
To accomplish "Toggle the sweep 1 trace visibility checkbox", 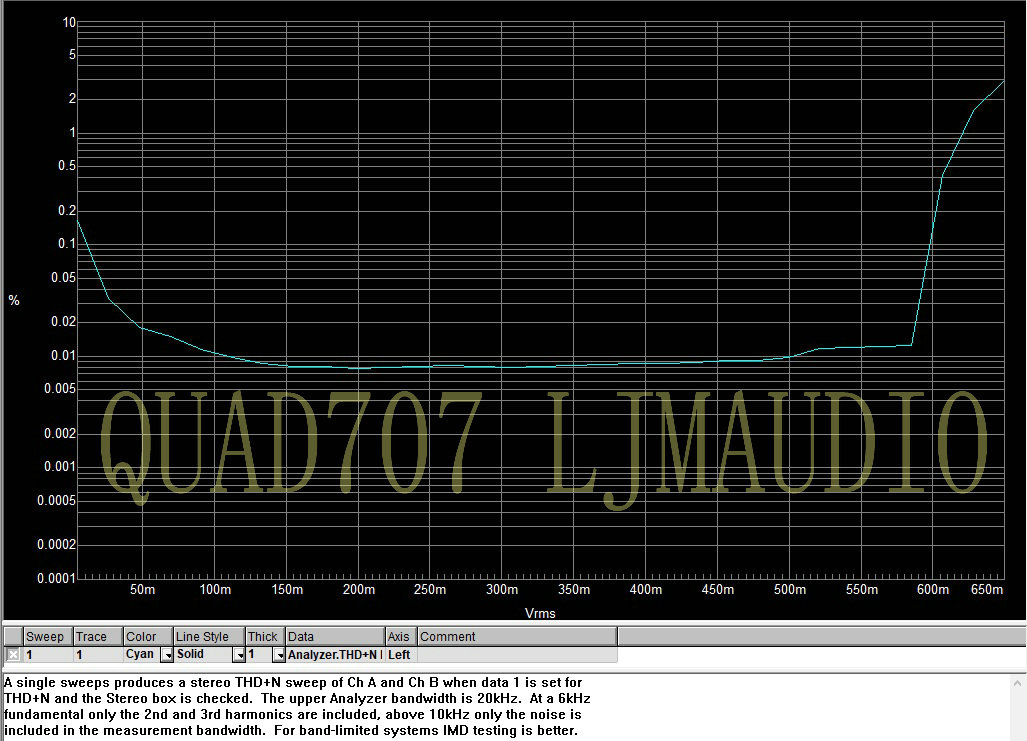I will (13, 655).
